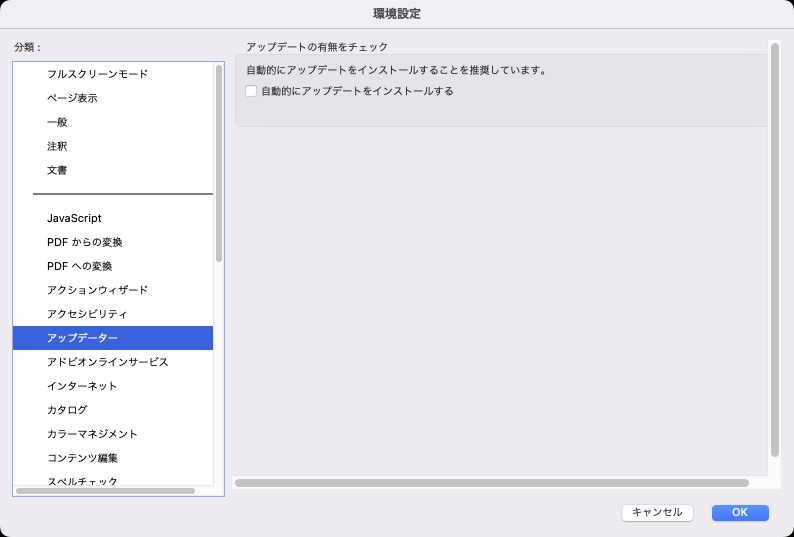Click category list vertical scrollbar

point(219,163)
